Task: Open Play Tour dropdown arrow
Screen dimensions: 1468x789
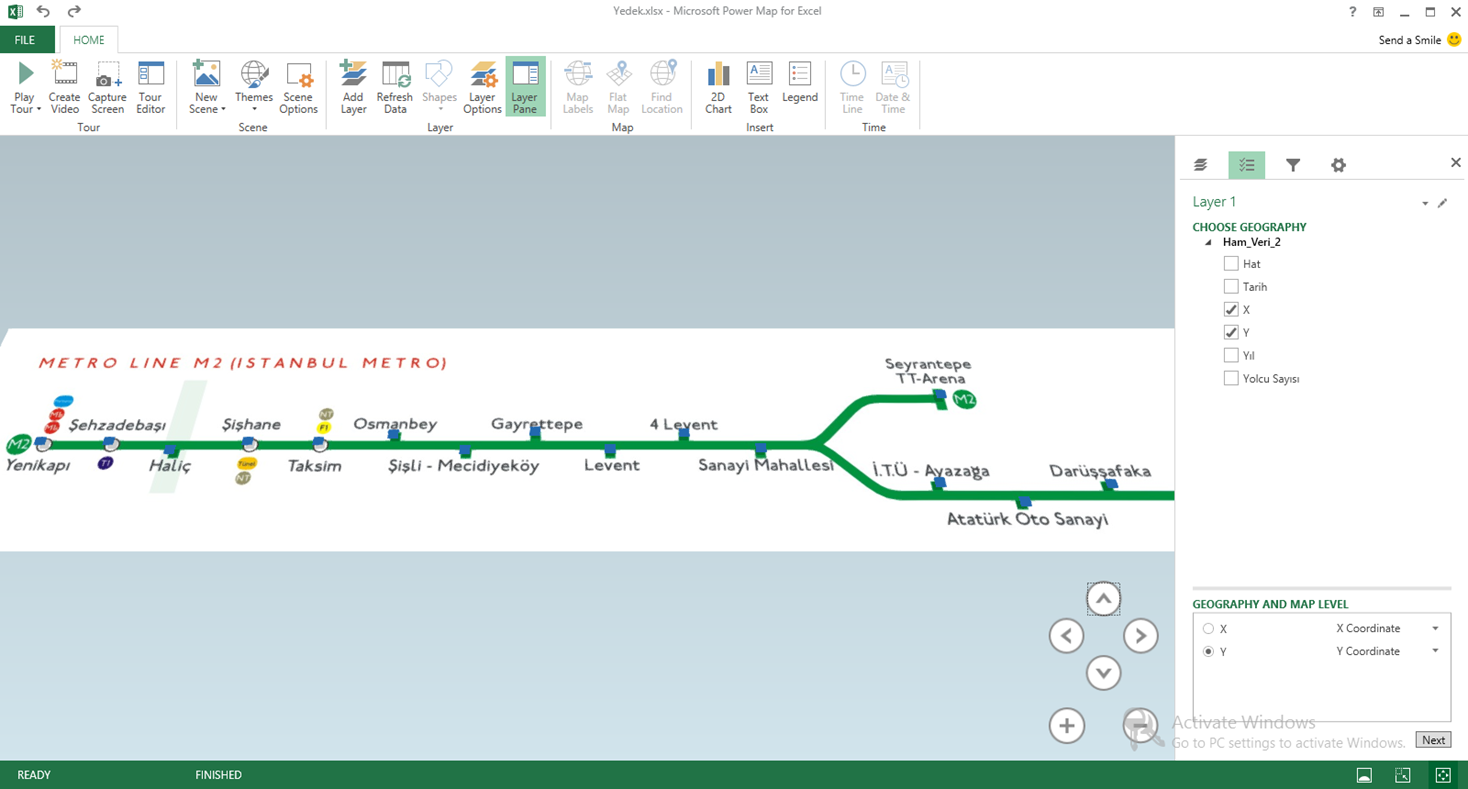Action: [39, 110]
